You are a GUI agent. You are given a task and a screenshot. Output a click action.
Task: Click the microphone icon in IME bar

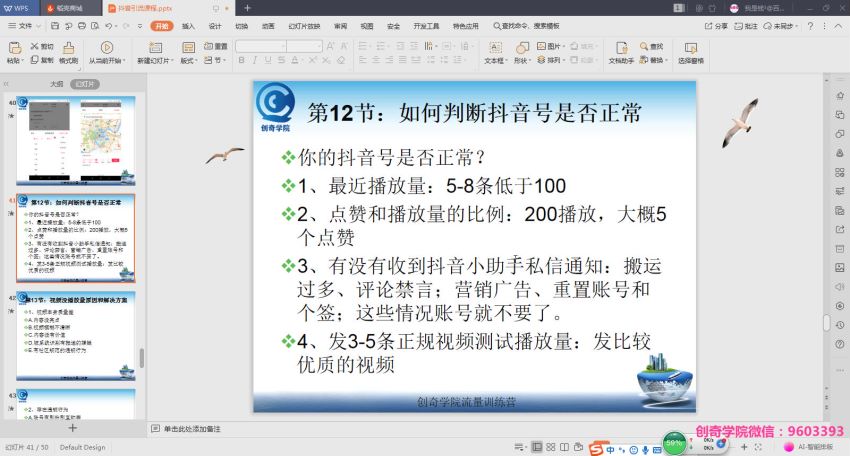[645, 450]
